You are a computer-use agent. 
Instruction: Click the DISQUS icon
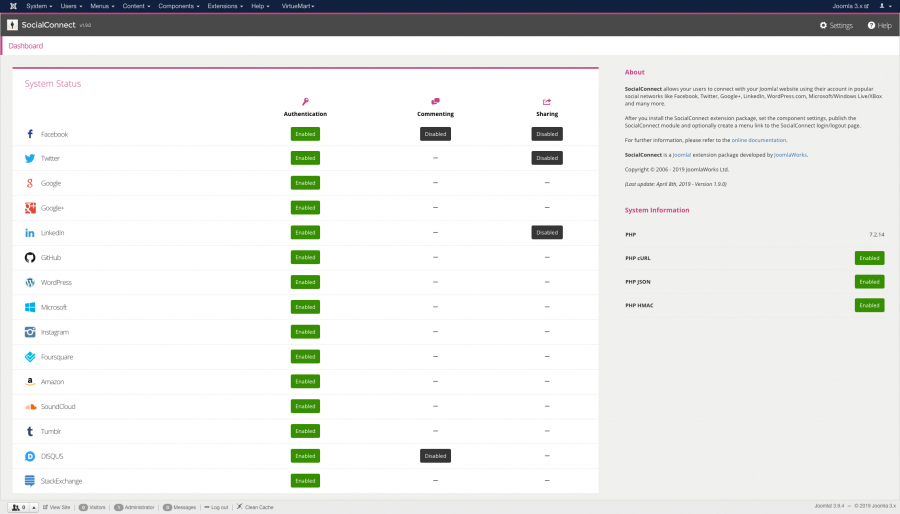30,456
